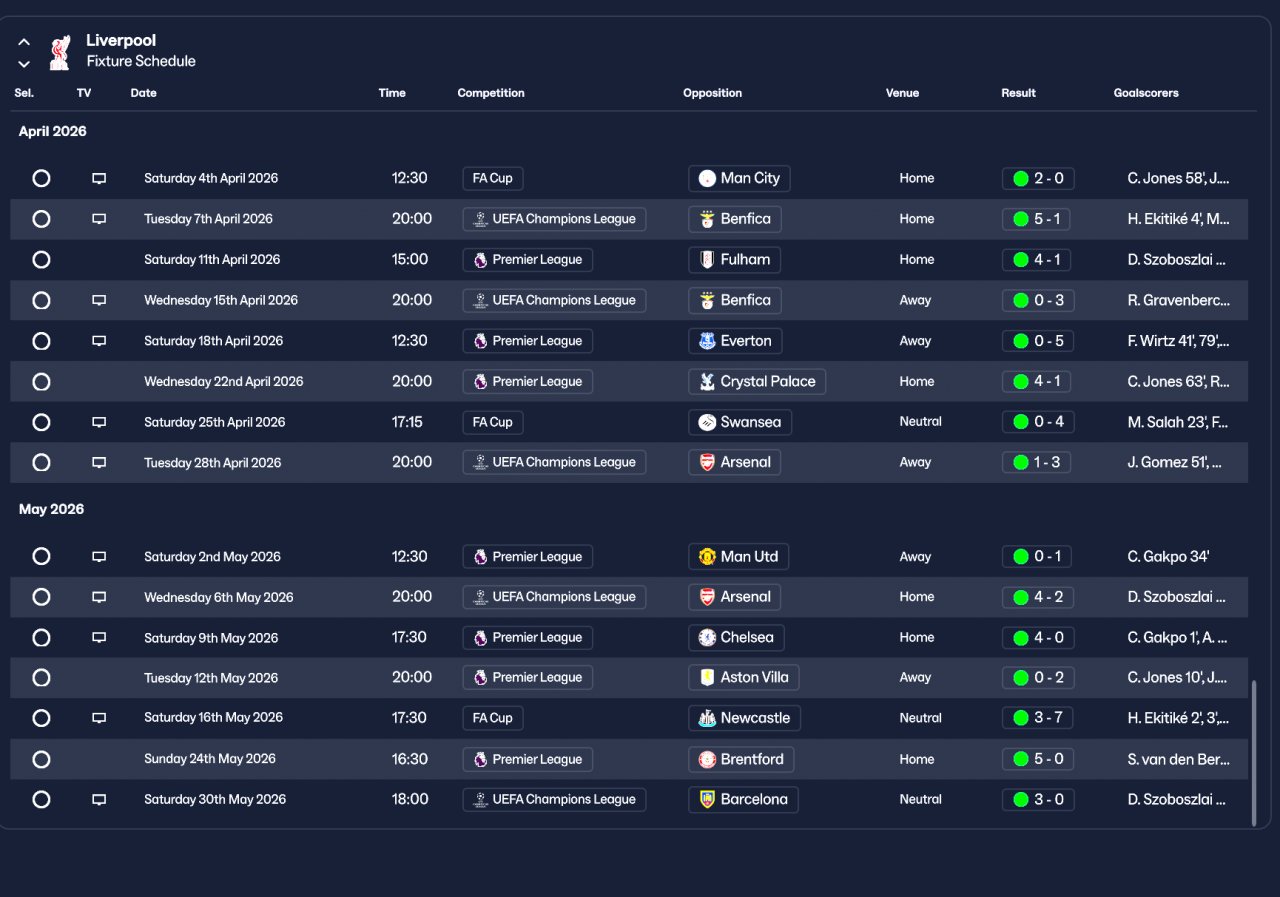Viewport: 1280px width, 897px height.
Task: Click the Man City club badge
Action: coord(707,179)
